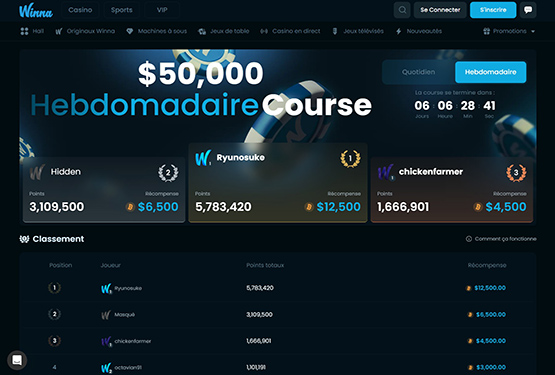Click the Nouveautés lightning bolt icon
The width and height of the screenshot is (555, 375).
click(399, 31)
